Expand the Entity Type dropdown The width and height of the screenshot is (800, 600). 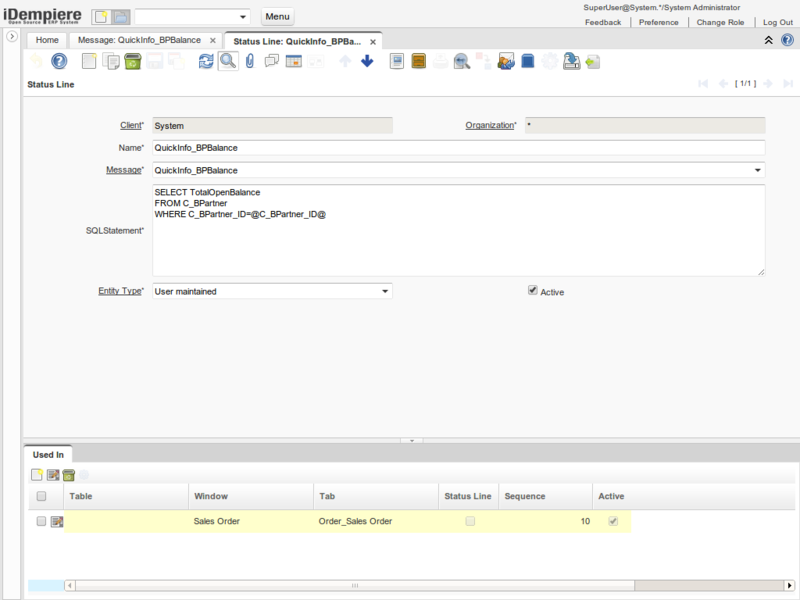(x=385, y=292)
